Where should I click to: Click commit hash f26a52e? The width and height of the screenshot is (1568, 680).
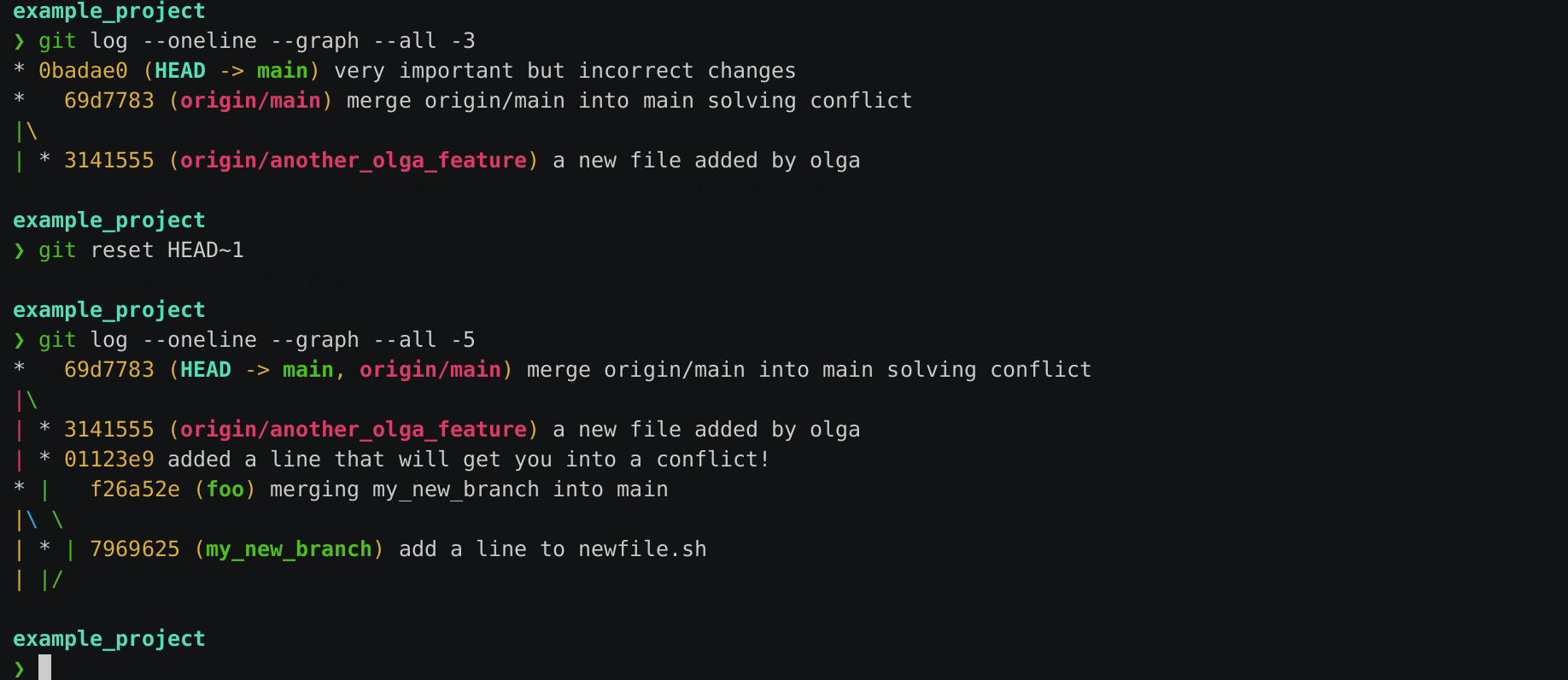point(135,489)
